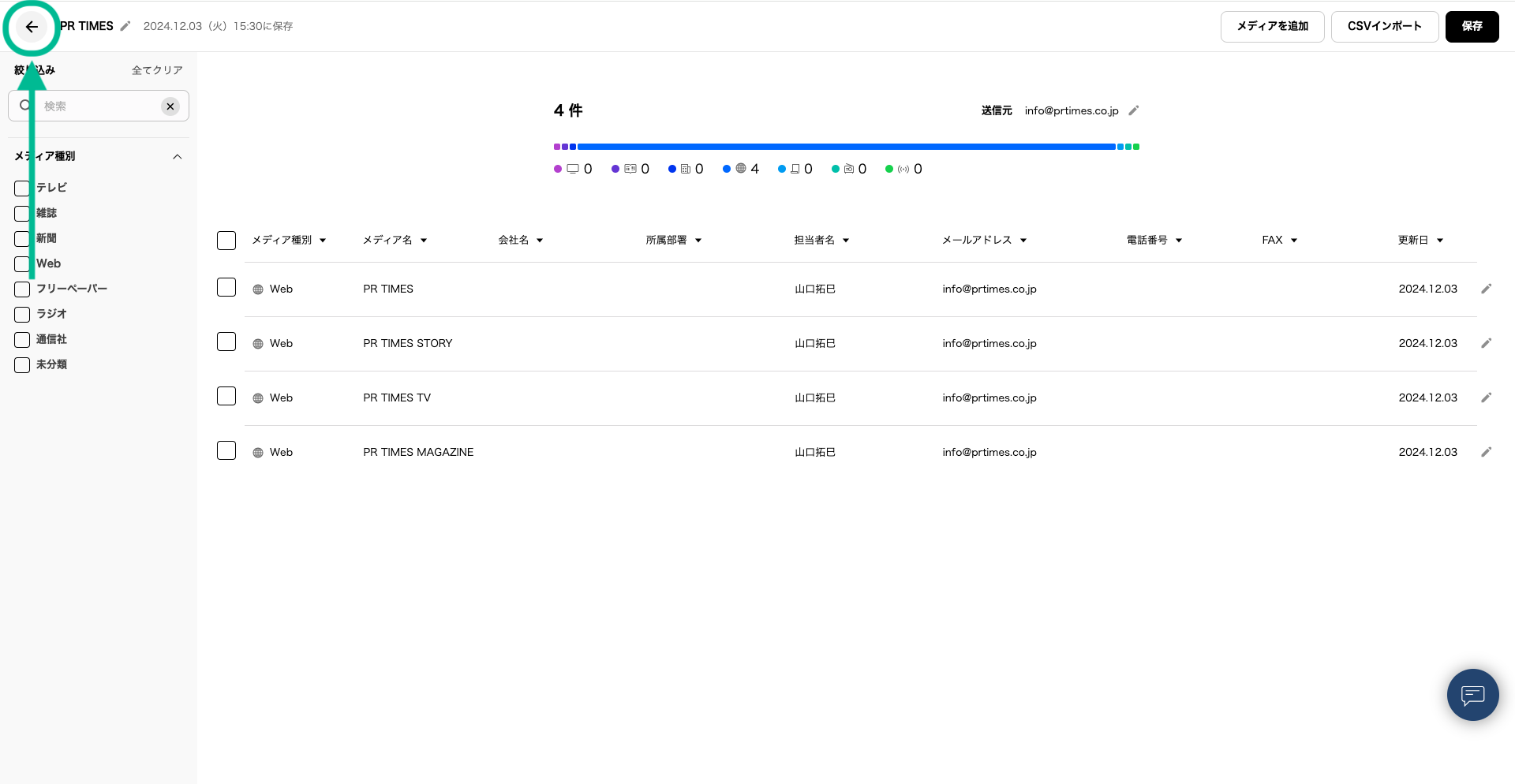Edit the PR TIMES list name pencil

125,26
